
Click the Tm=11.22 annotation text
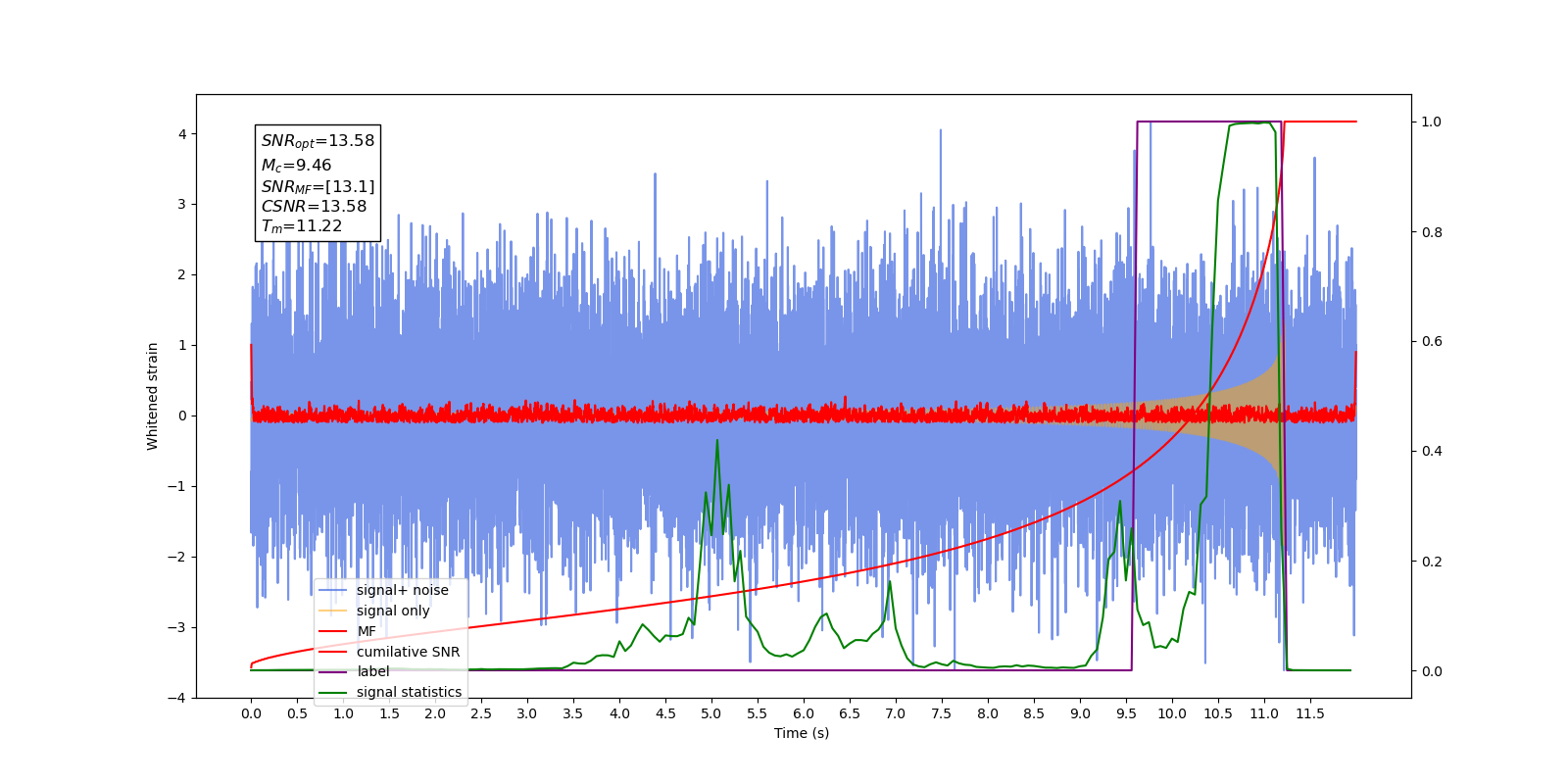[x=301, y=226]
